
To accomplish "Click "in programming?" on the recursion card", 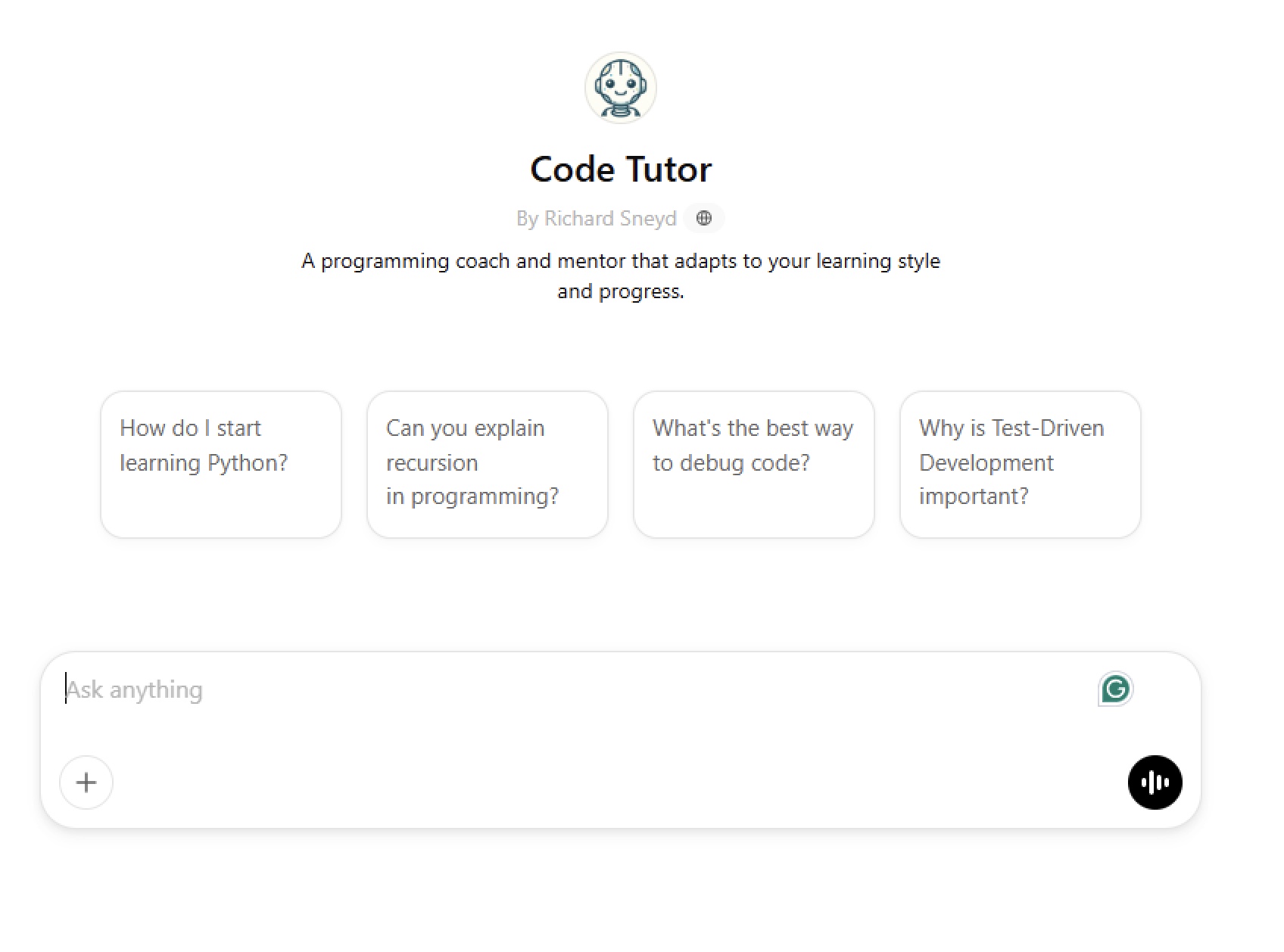I will click(x=472, y=496).
